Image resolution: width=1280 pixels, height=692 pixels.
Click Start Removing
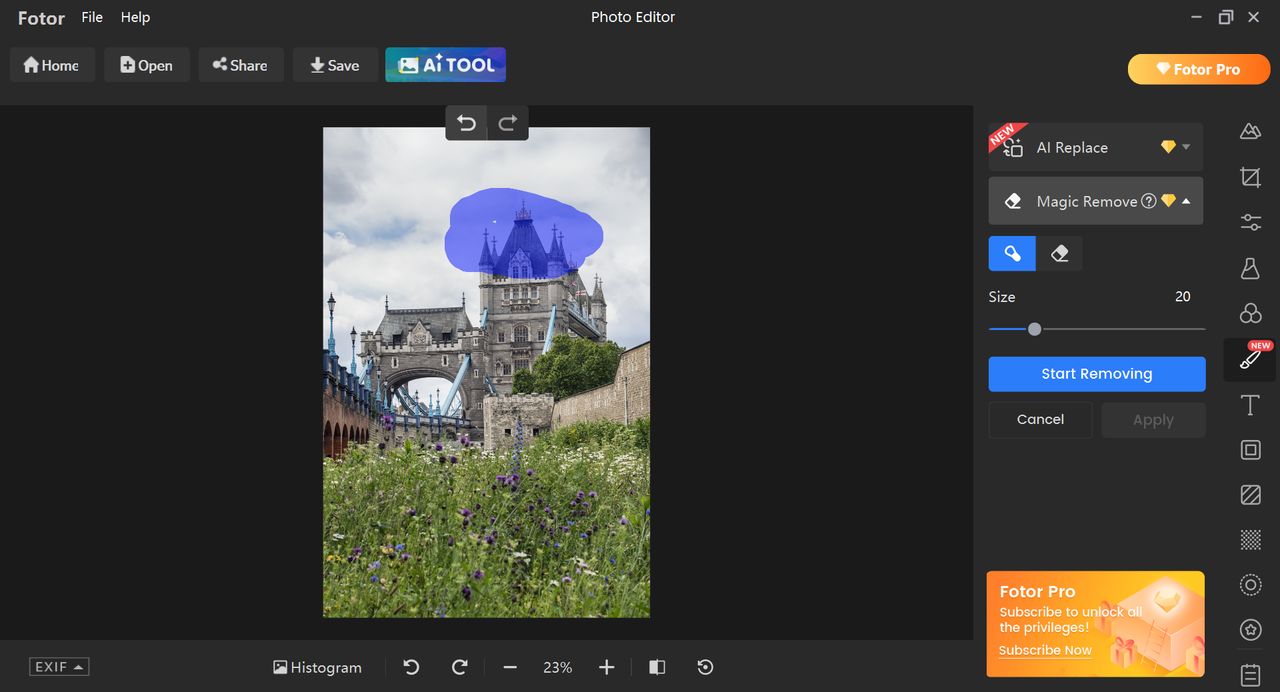pos(1097,374)
